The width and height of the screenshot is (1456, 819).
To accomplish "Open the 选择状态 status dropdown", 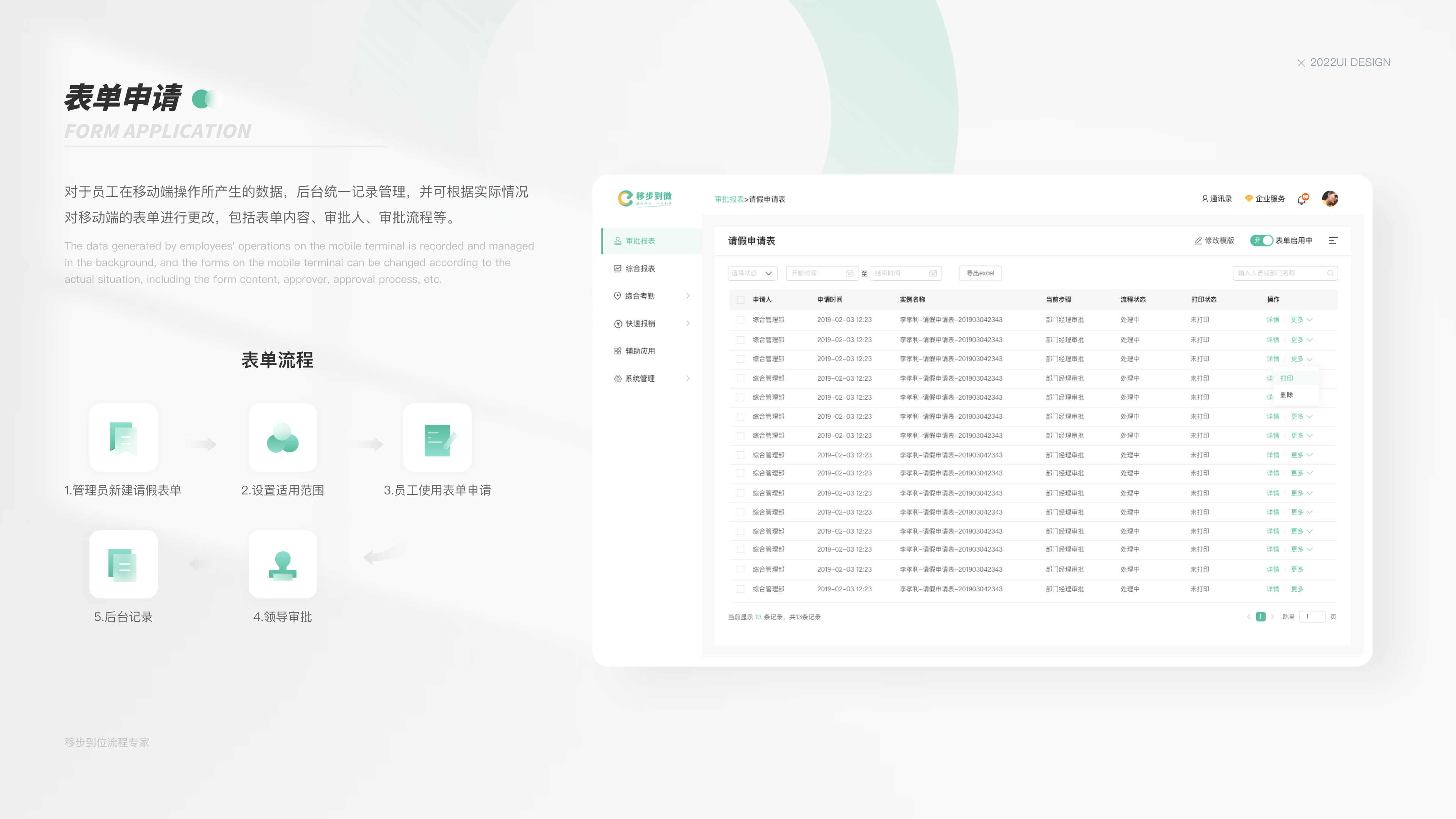I will coord(752,273).
